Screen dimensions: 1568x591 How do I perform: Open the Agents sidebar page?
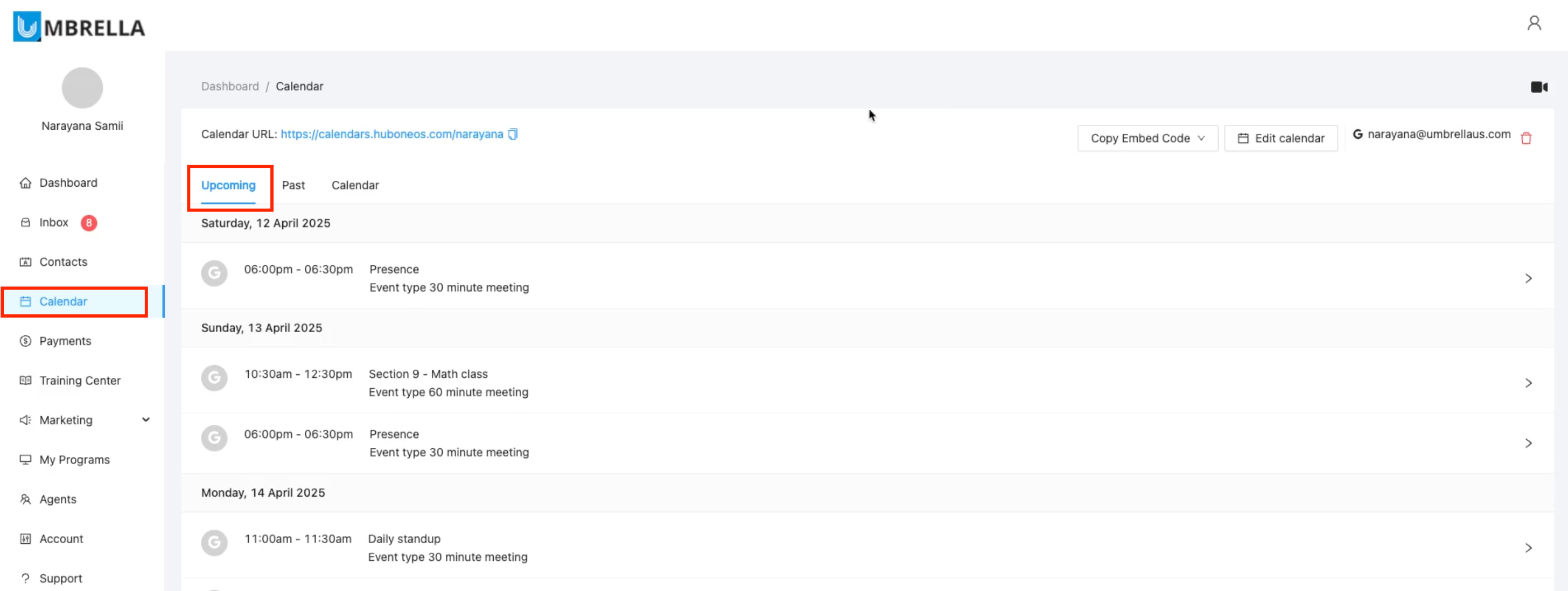(x=57, y=499)
